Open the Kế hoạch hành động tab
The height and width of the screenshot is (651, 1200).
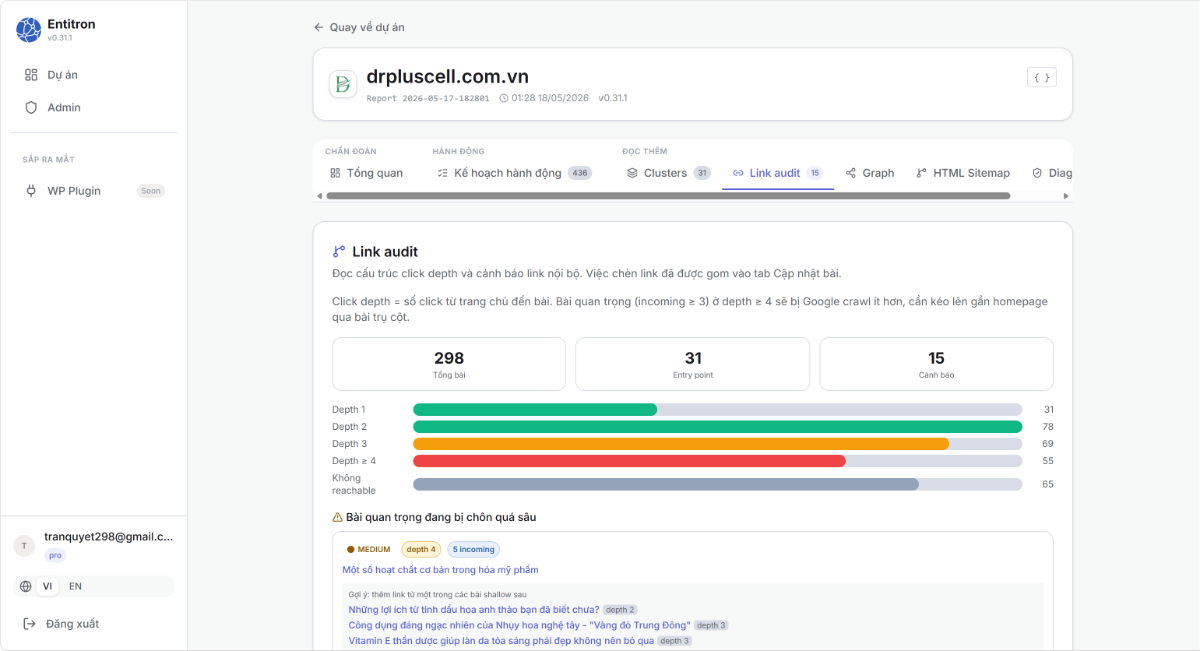515,173
